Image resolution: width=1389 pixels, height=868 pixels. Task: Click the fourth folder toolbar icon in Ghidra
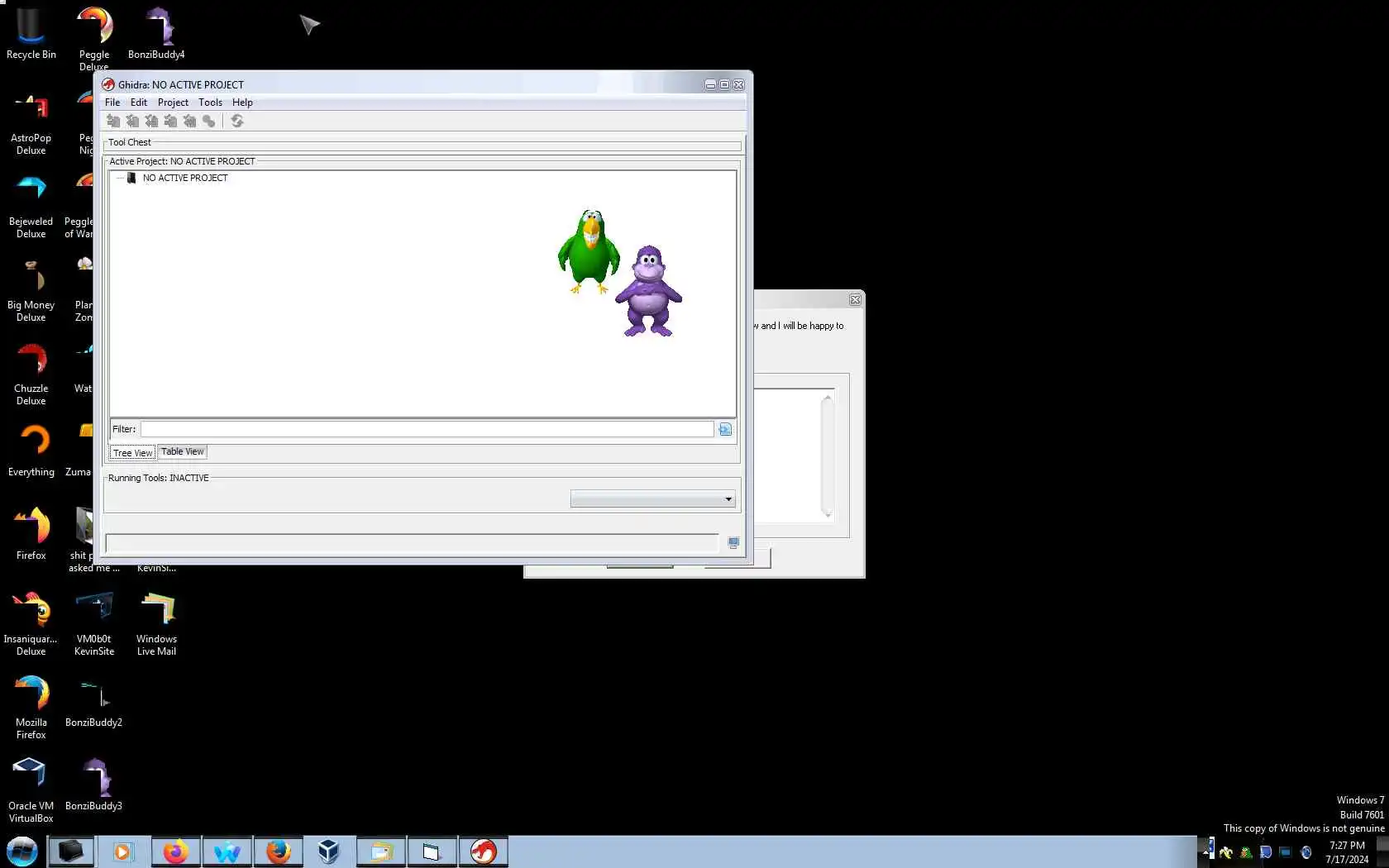(x=170, y=121)
